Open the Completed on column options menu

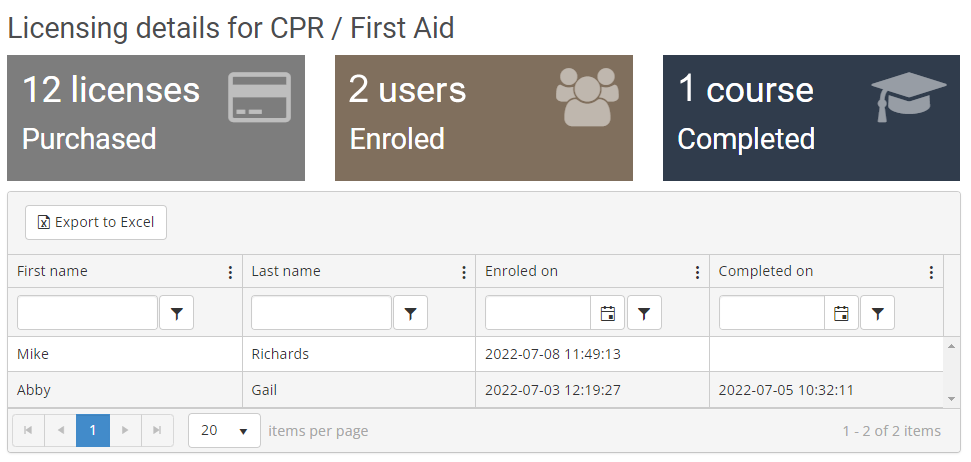[931, 272]
